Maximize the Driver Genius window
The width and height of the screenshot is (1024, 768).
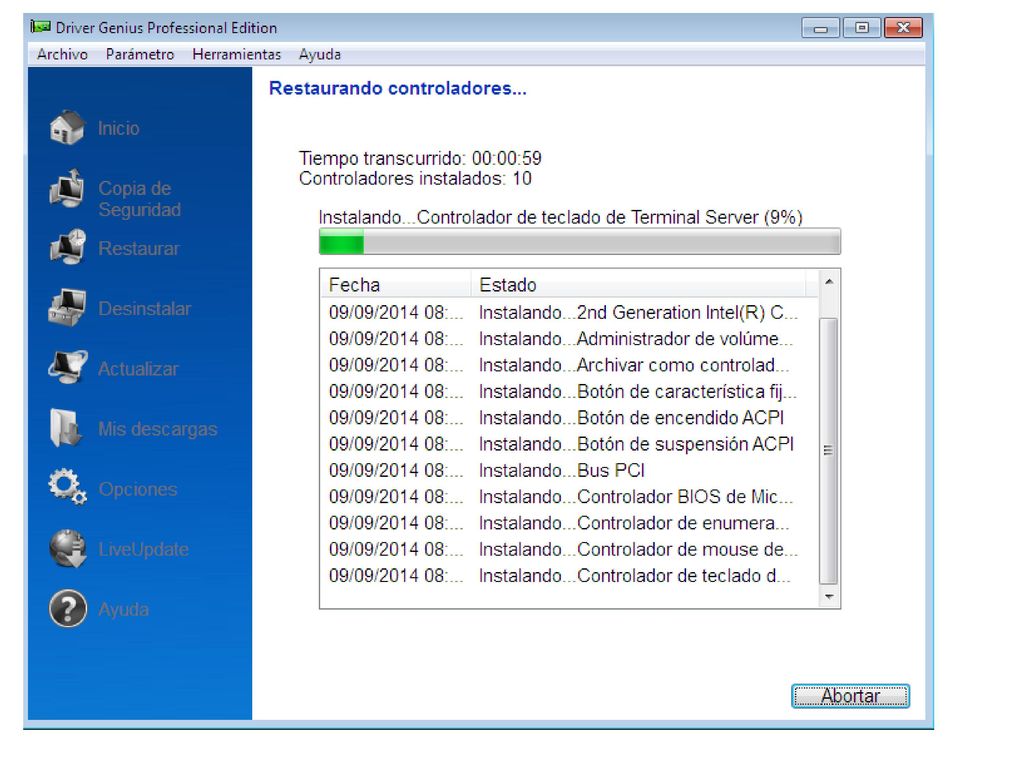(x=862, y=28)
